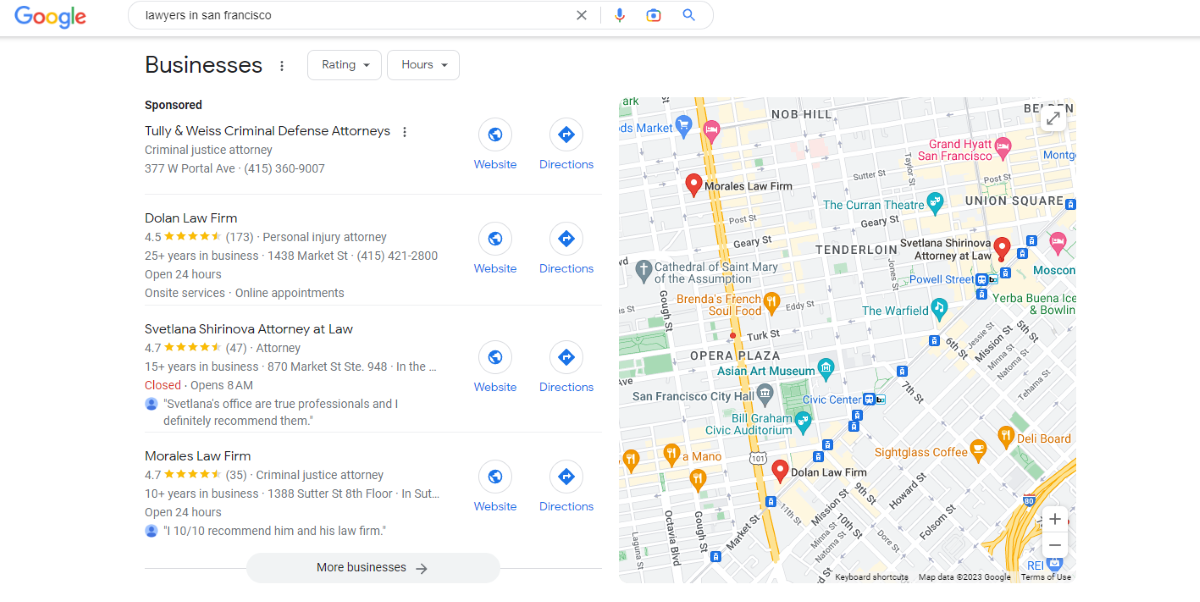Viewport: 1200px width, 602px height.
Task: Click Sightglass Coffee map marker
Action: point(978,452)
